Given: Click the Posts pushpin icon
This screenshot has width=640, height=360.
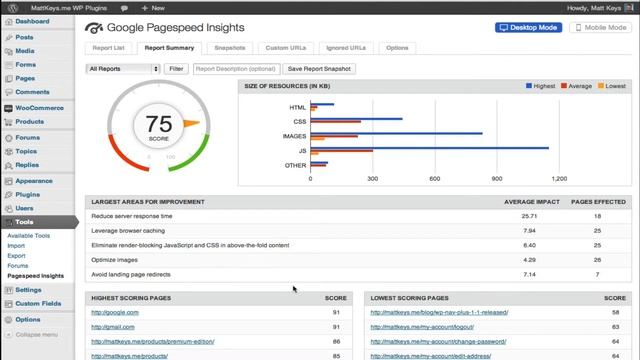Looking at the screenshot, I should tap(9, 38).
